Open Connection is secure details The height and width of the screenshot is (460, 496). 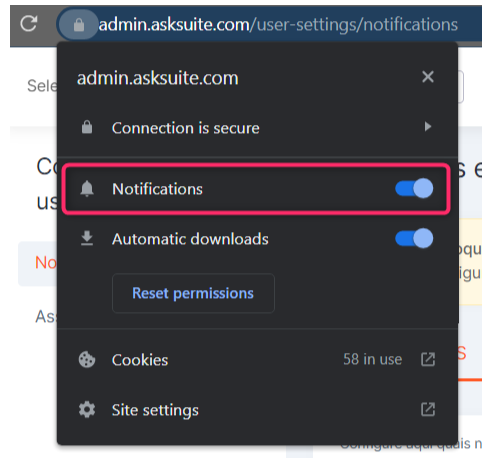(257, 127)
